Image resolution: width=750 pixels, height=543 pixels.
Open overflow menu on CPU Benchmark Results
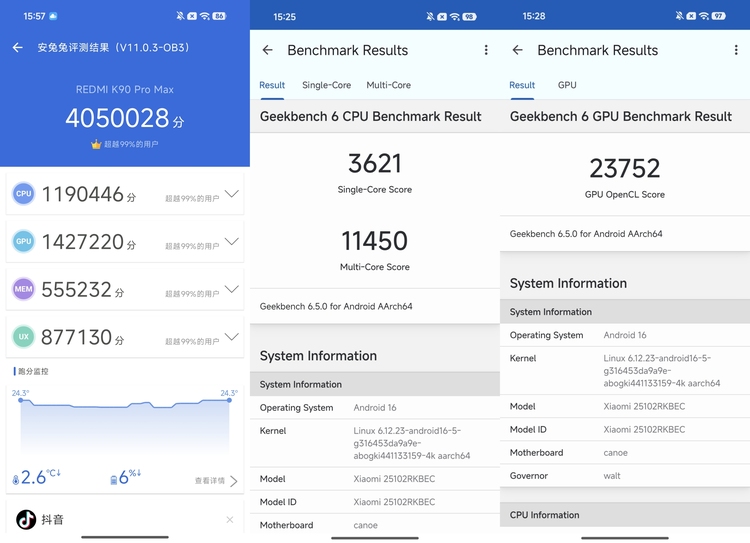click(x=486, y=50)
